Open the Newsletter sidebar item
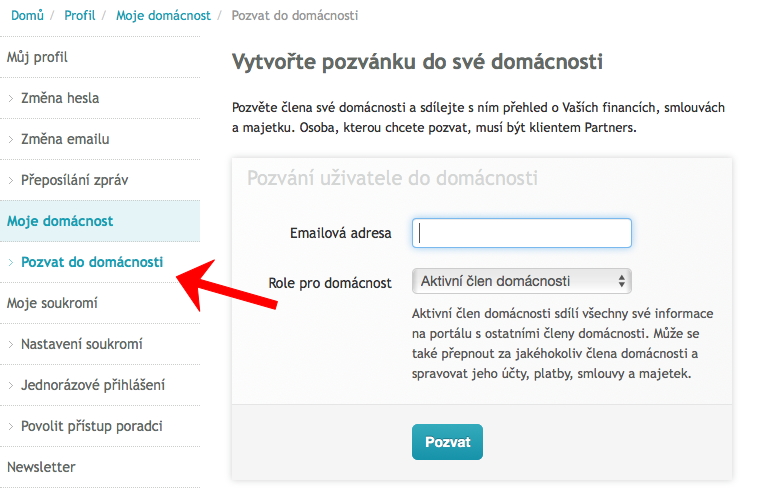Viewport: 762px width, 500px height. click(x=41, y=467)
